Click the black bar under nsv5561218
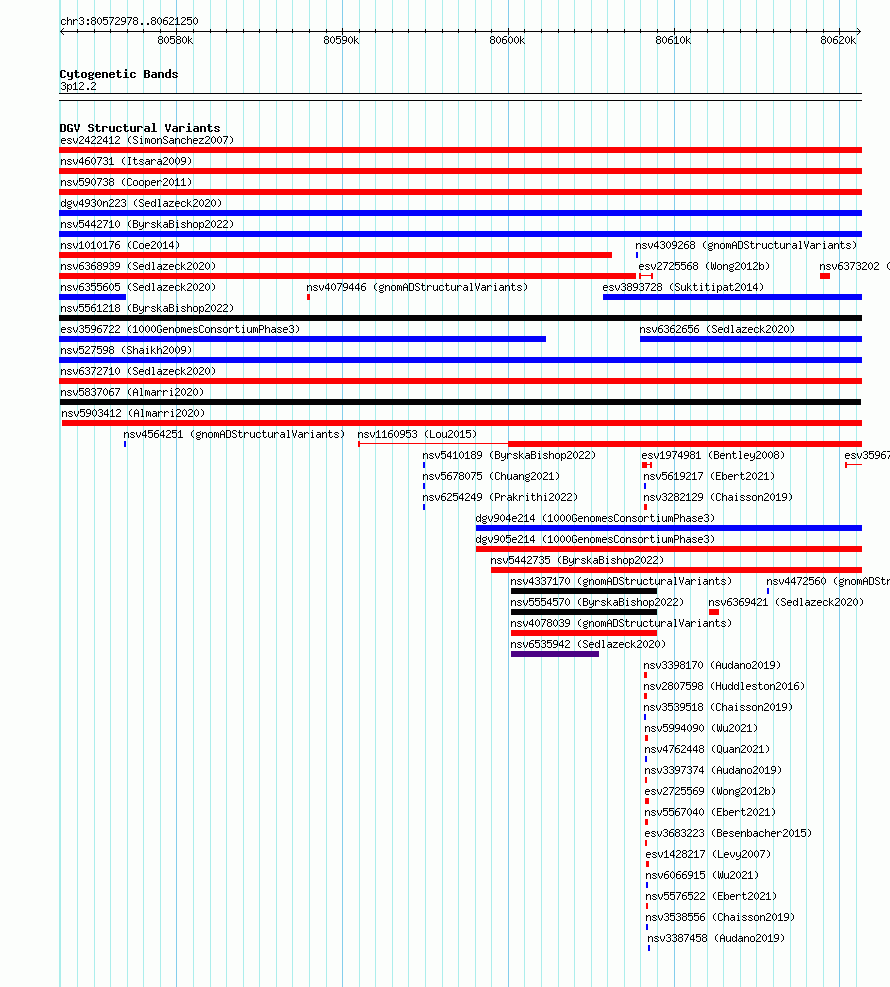Screen dimensions: 890x987 pyautogui.click(x=460, y=318)
